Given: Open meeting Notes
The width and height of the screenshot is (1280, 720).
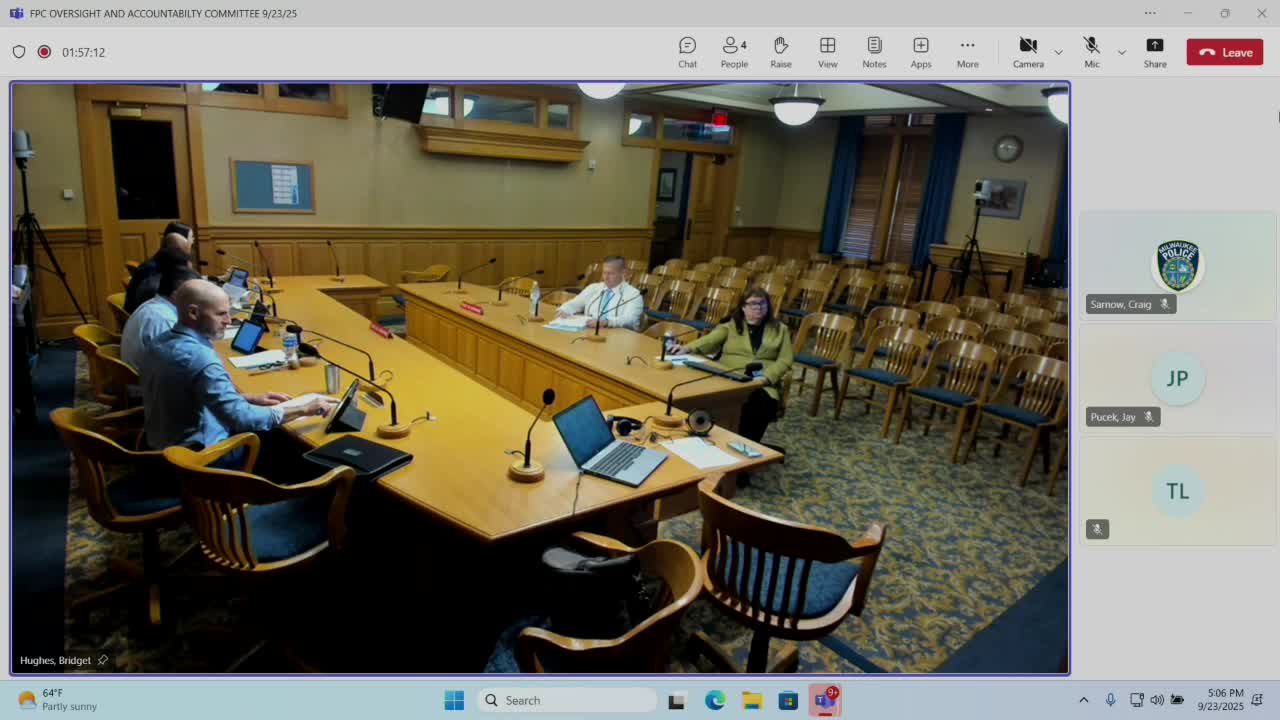Looking at the screenshot, I should pyautogui.click(x=874, y=52).
